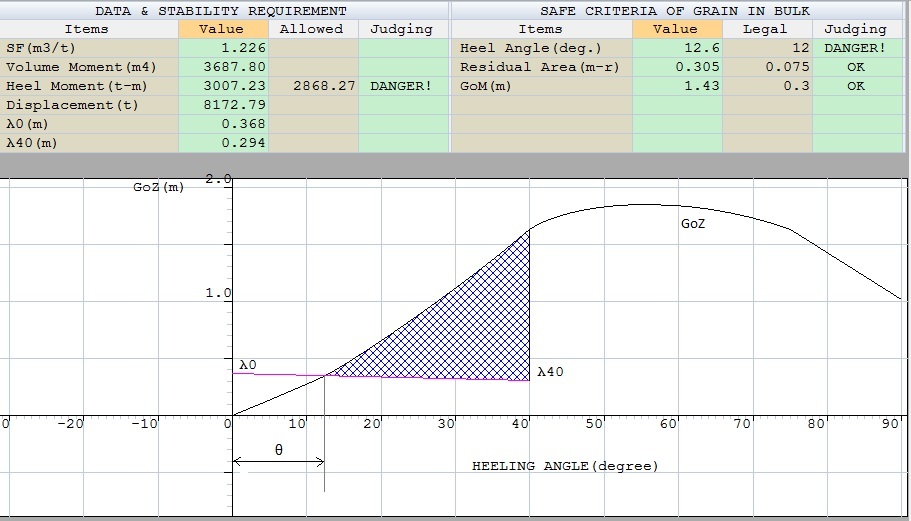Click the GoM(m) value 1.43
Screen dimensions: 911x521
pos(677,86)
